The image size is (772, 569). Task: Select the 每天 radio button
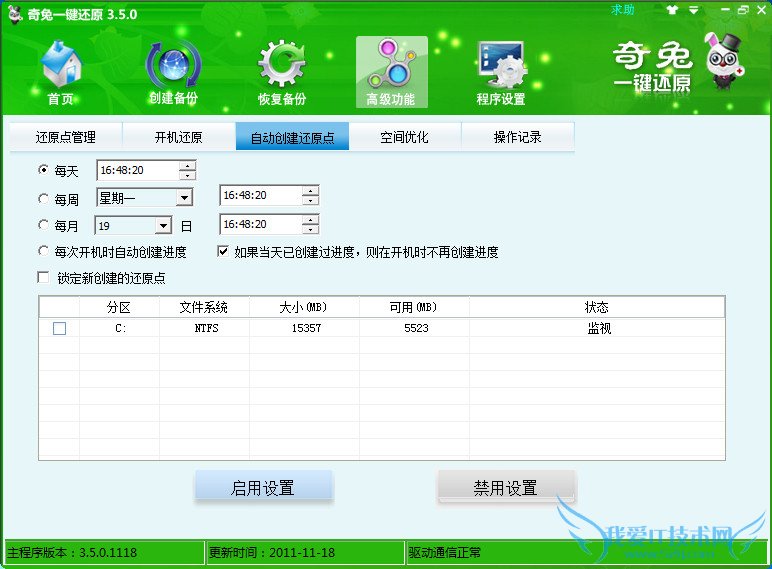[x=43, y=170]
